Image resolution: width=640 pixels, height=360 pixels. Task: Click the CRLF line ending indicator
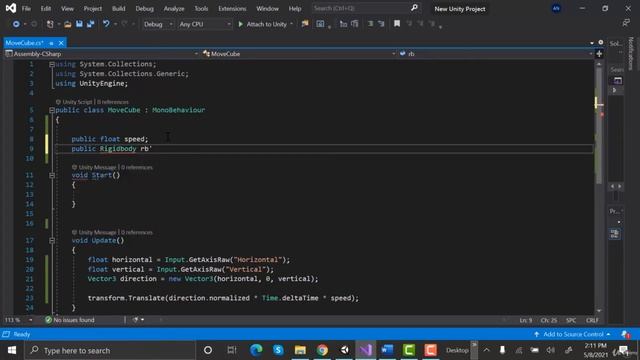pyautogui.click(x=592, y=320)
